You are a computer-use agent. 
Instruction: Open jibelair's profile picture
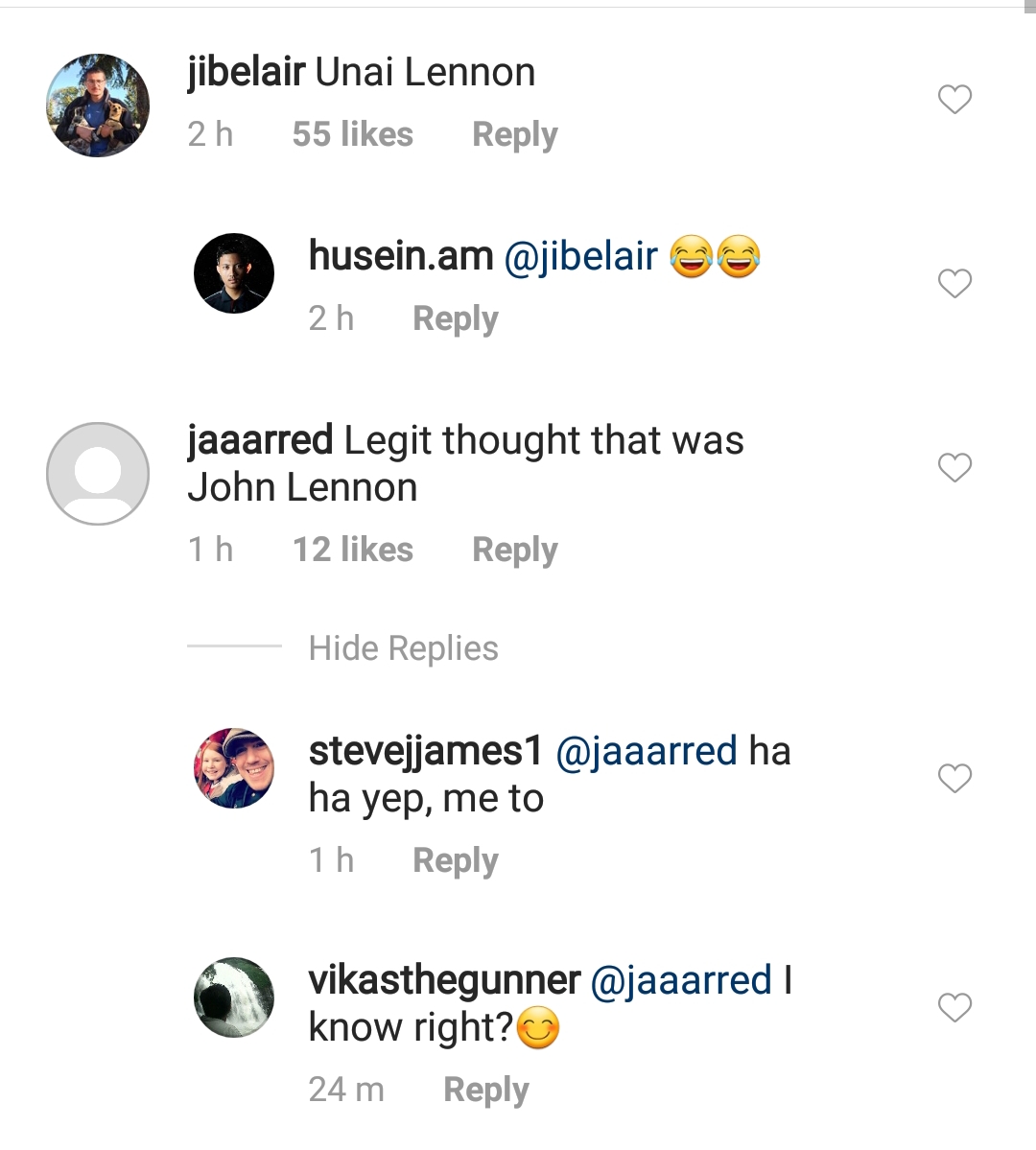pos(98,105)
